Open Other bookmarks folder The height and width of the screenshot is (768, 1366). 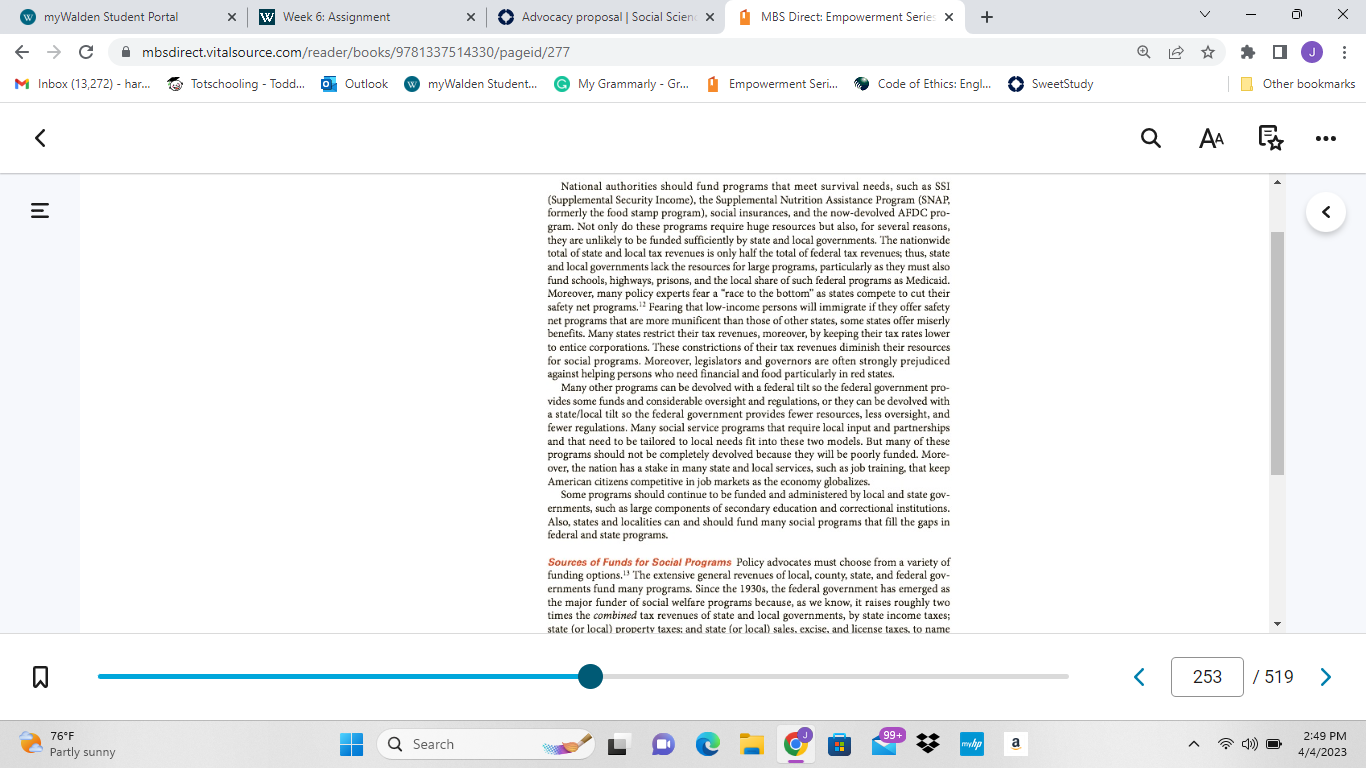coord(1298,84)
